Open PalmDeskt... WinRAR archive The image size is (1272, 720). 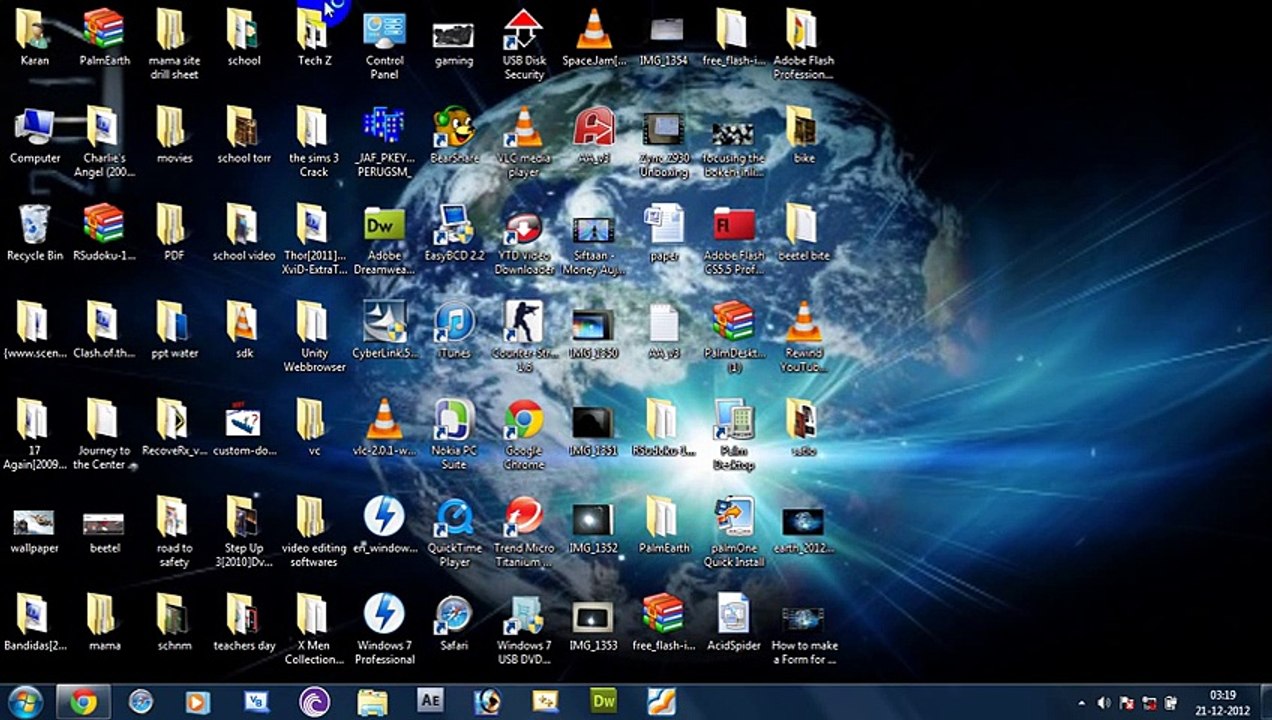tap(734, 338)
